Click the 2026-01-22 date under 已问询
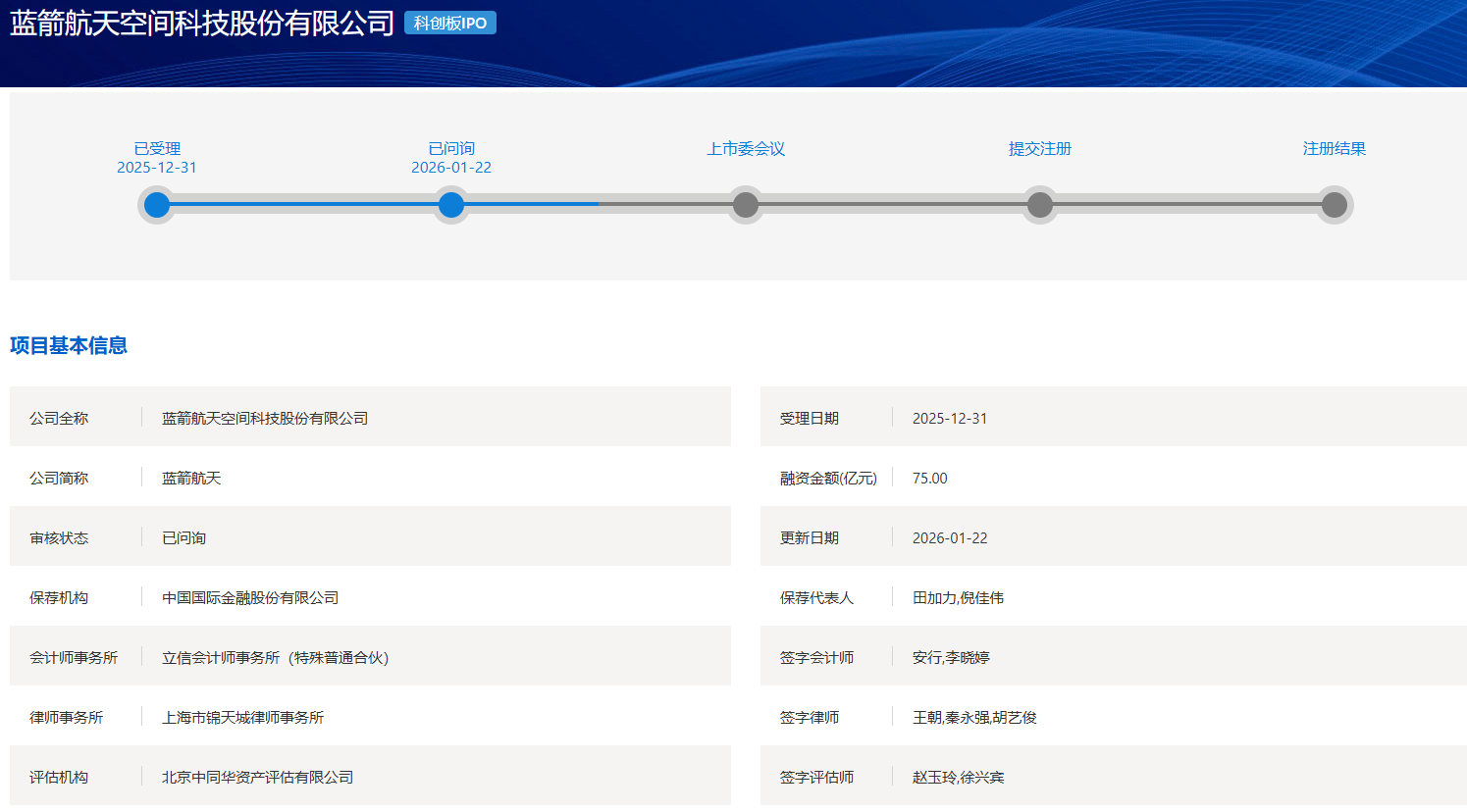The width and height of the screenshot is (1467, 812). tap(451, 168)
